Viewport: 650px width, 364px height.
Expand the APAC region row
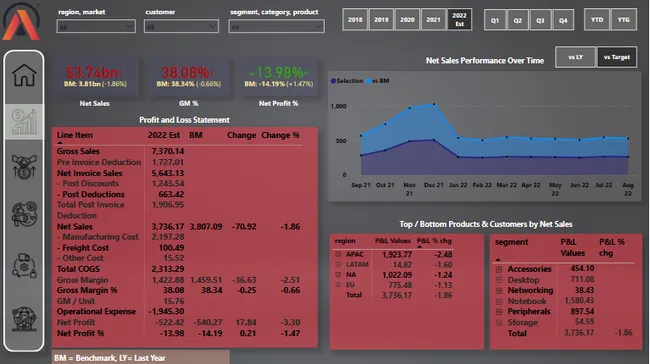[x=338, y=254]
